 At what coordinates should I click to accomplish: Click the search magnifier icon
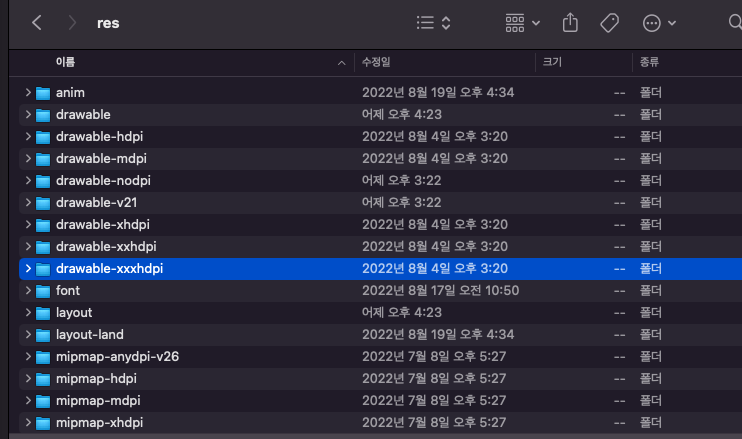(735, 22)
